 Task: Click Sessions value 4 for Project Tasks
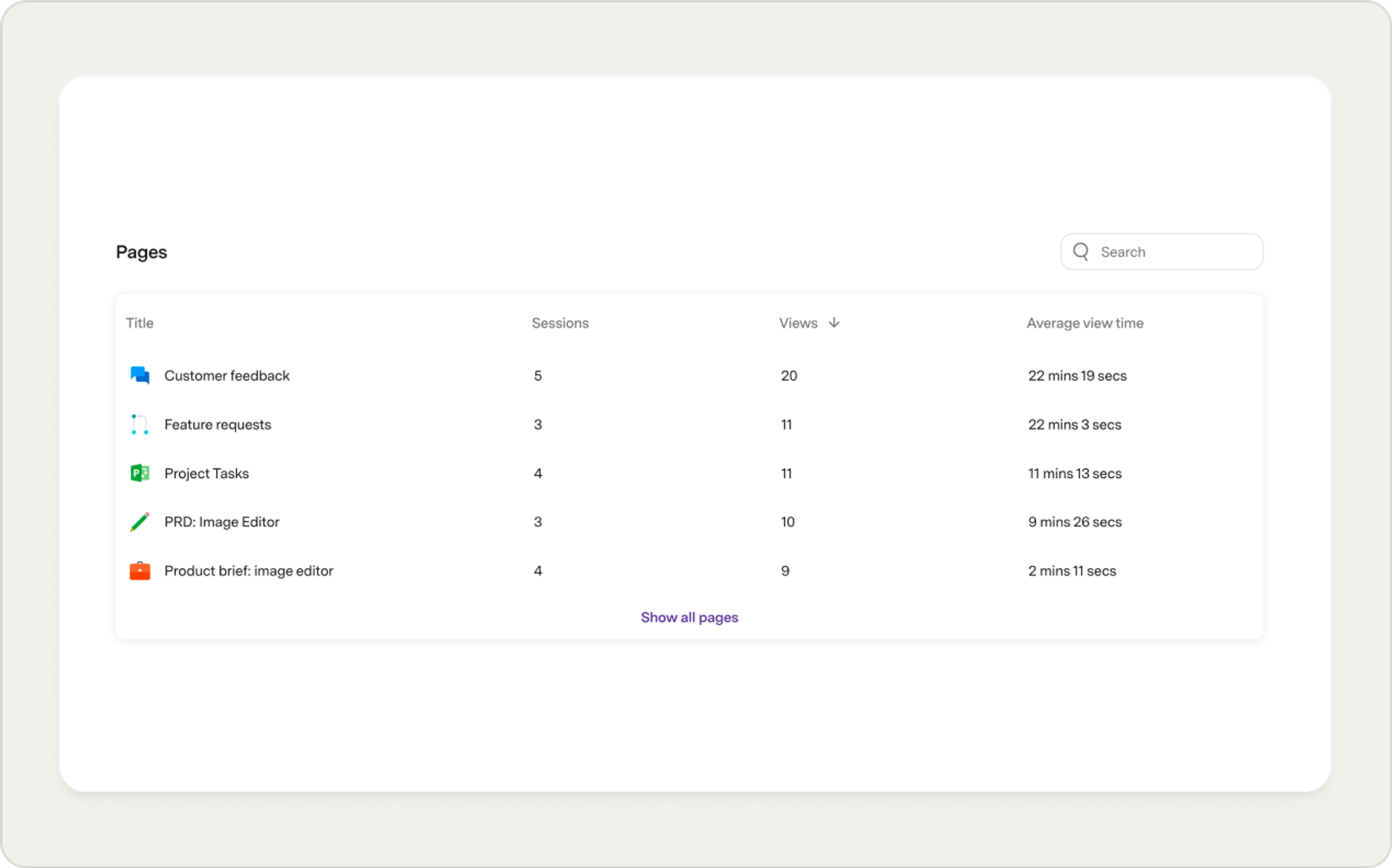click(x=538, y=473)
